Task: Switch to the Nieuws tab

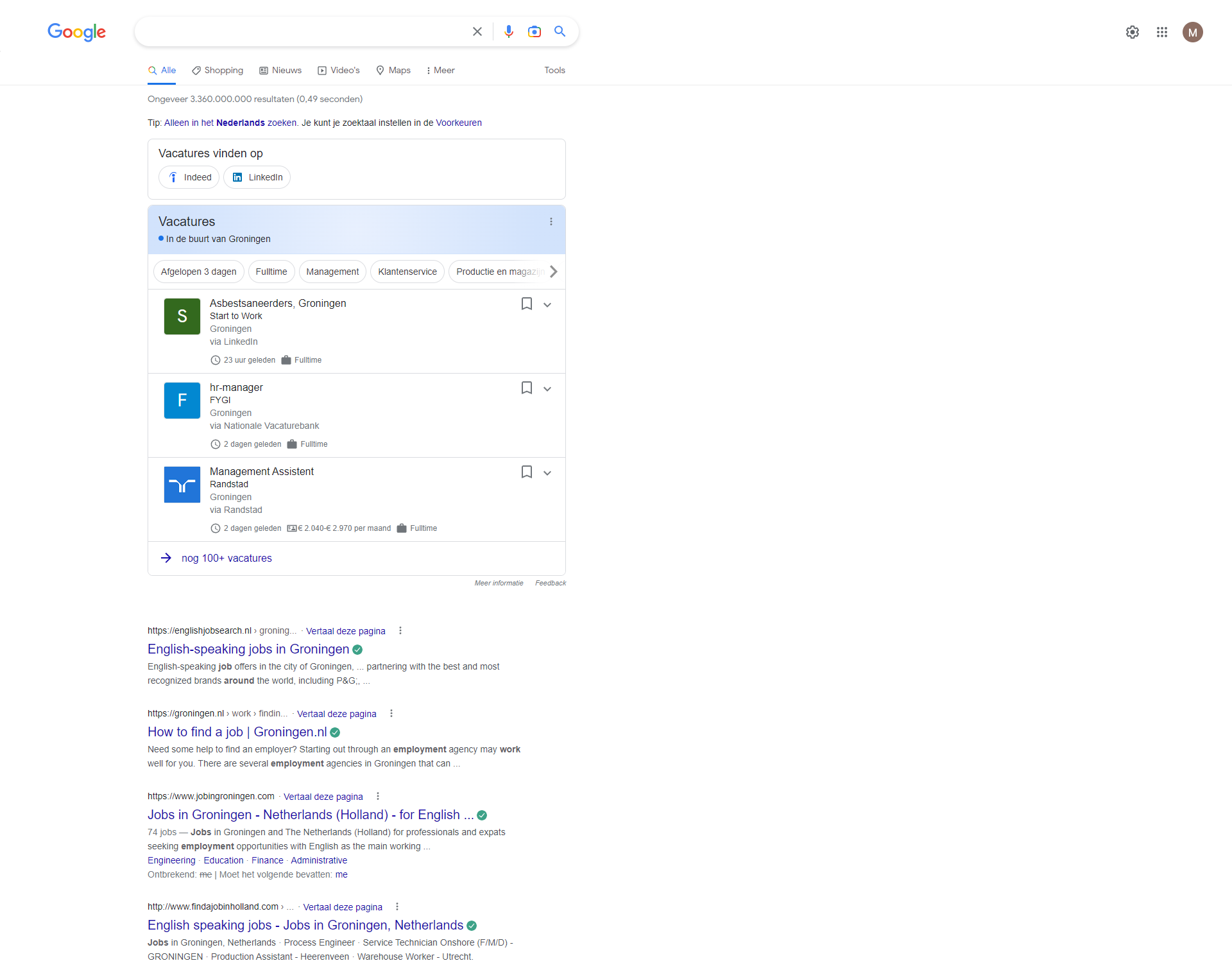Action: point(280,70)
